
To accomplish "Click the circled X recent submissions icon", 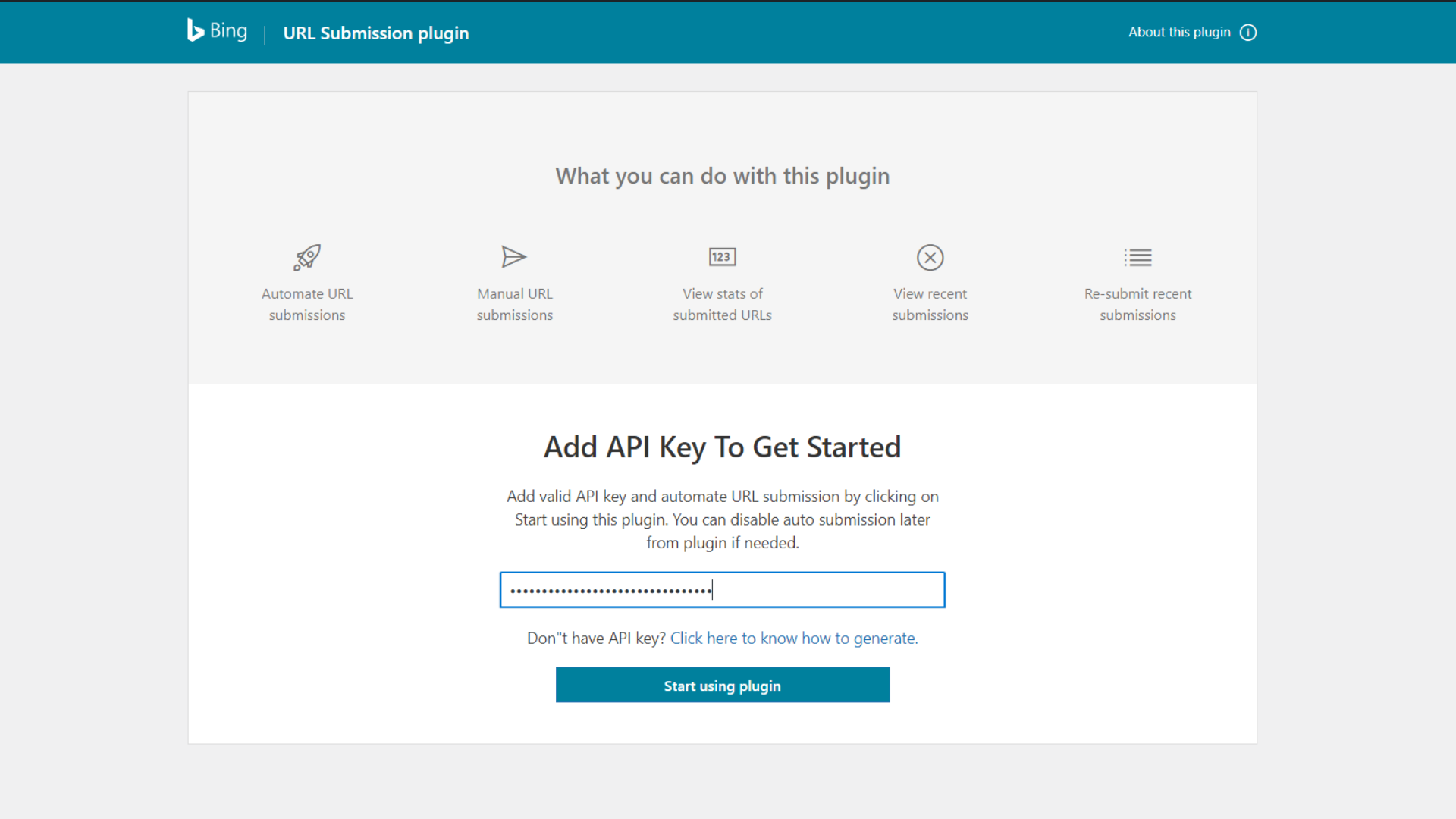I will [930, 258].
